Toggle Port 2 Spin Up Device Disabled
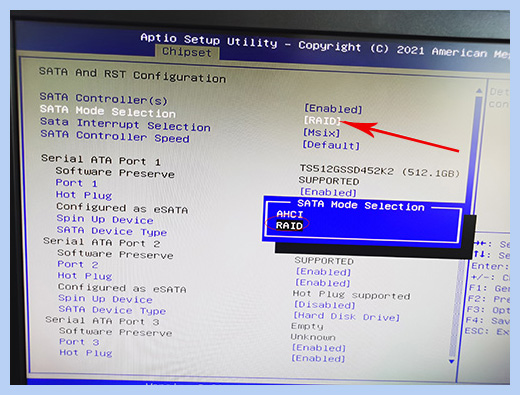 click(x=324, y=305)
